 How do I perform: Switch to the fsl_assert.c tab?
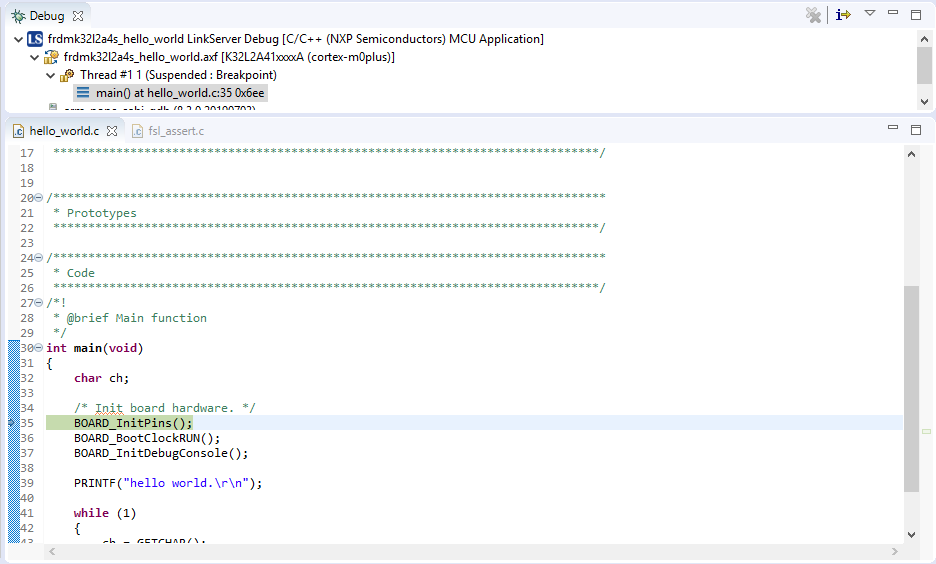tap(175, 131)
